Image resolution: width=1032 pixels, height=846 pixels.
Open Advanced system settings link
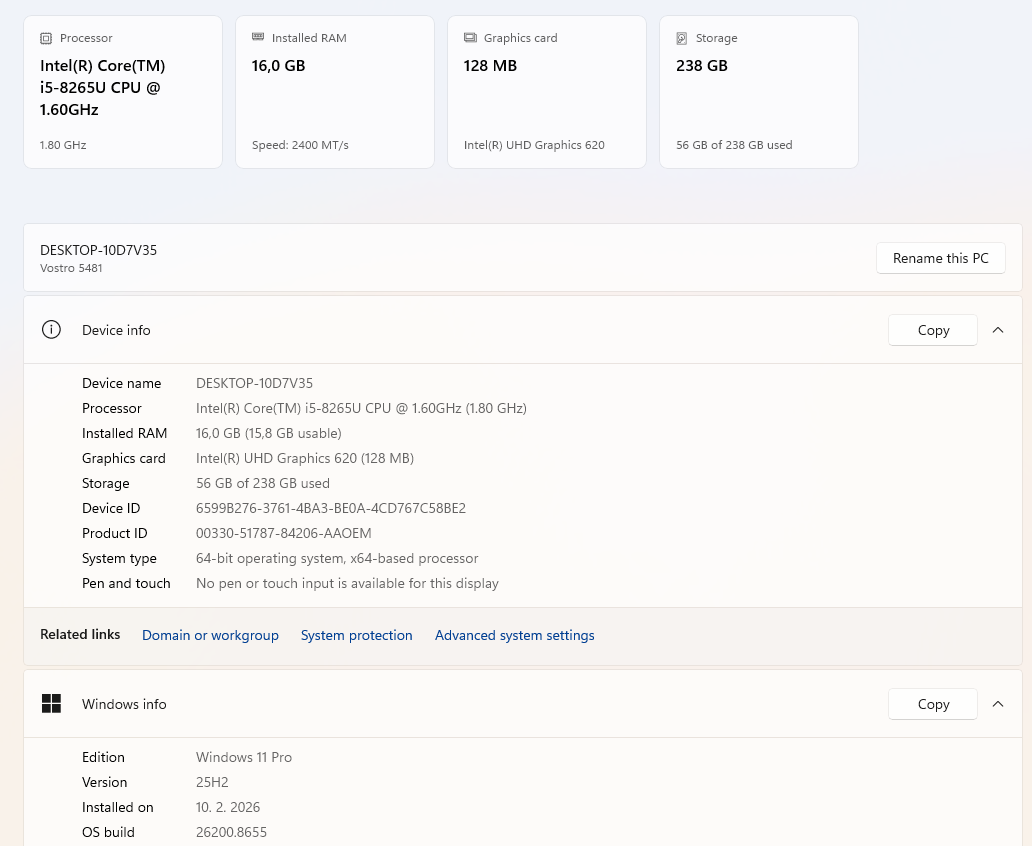tap(515, 635)
